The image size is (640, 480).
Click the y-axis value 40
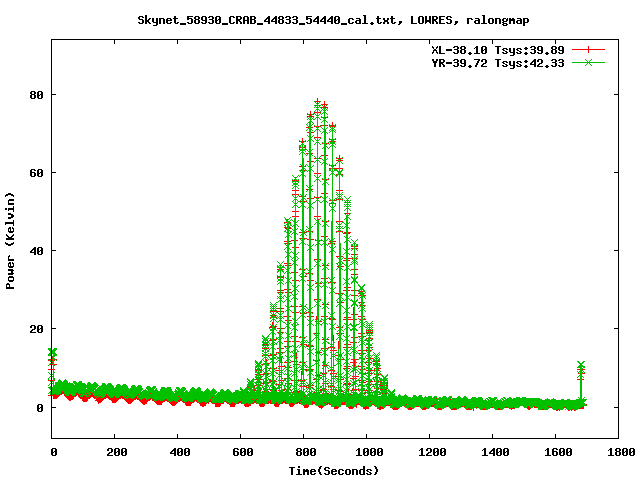tap(36, 251)
